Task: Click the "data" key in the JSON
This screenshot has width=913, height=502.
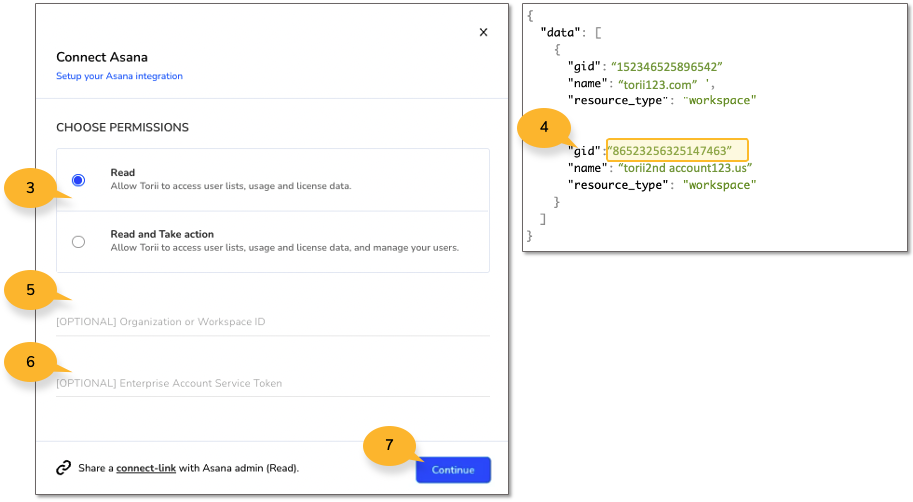Action: click(560, 33)
